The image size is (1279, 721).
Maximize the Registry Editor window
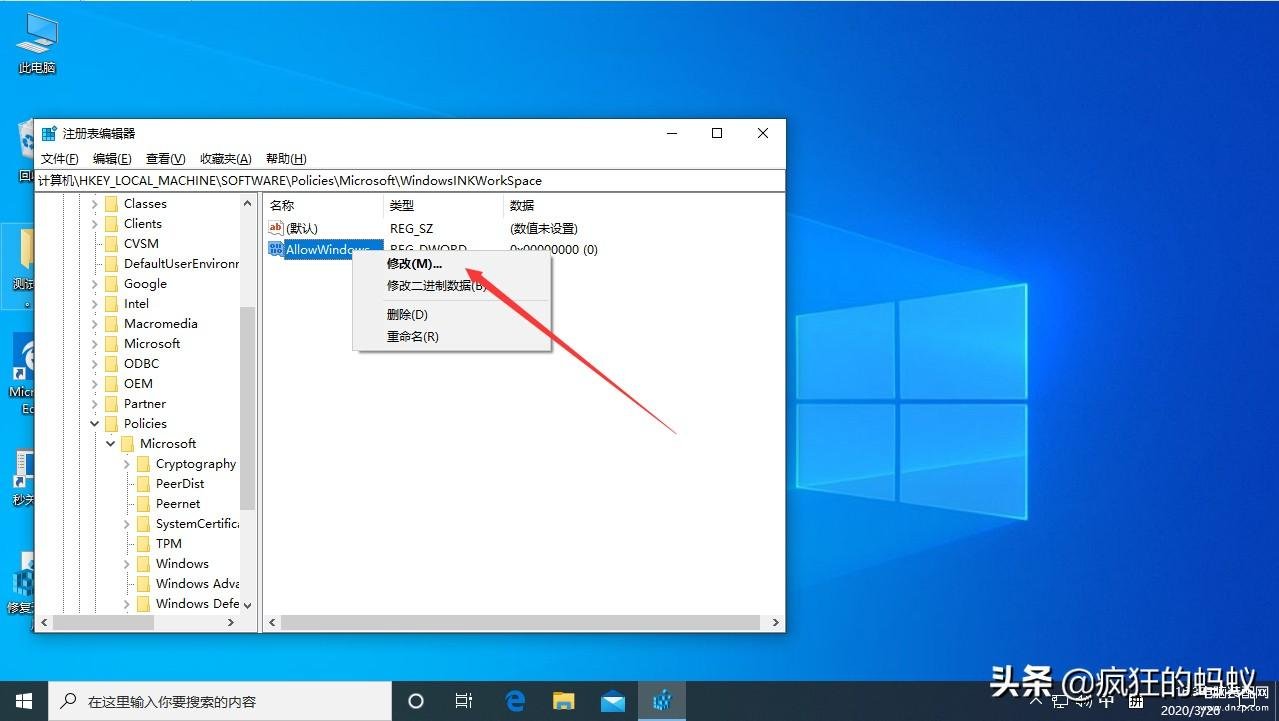pyautogui.click(x=717, y=133)
